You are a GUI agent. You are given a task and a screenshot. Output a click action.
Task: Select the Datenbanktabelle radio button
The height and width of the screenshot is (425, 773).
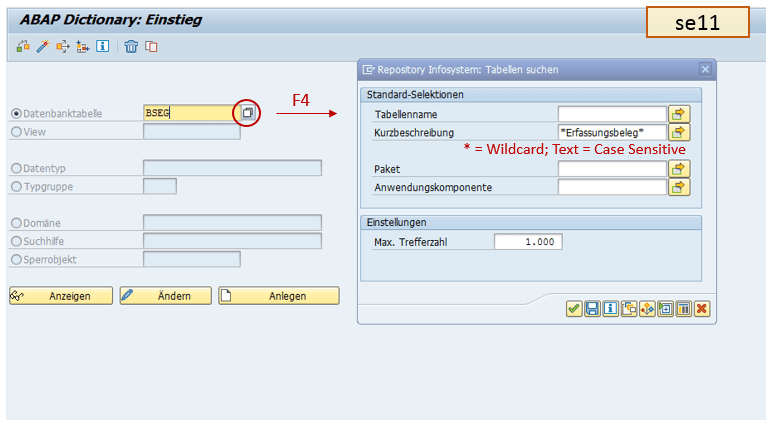coord(16,113)
